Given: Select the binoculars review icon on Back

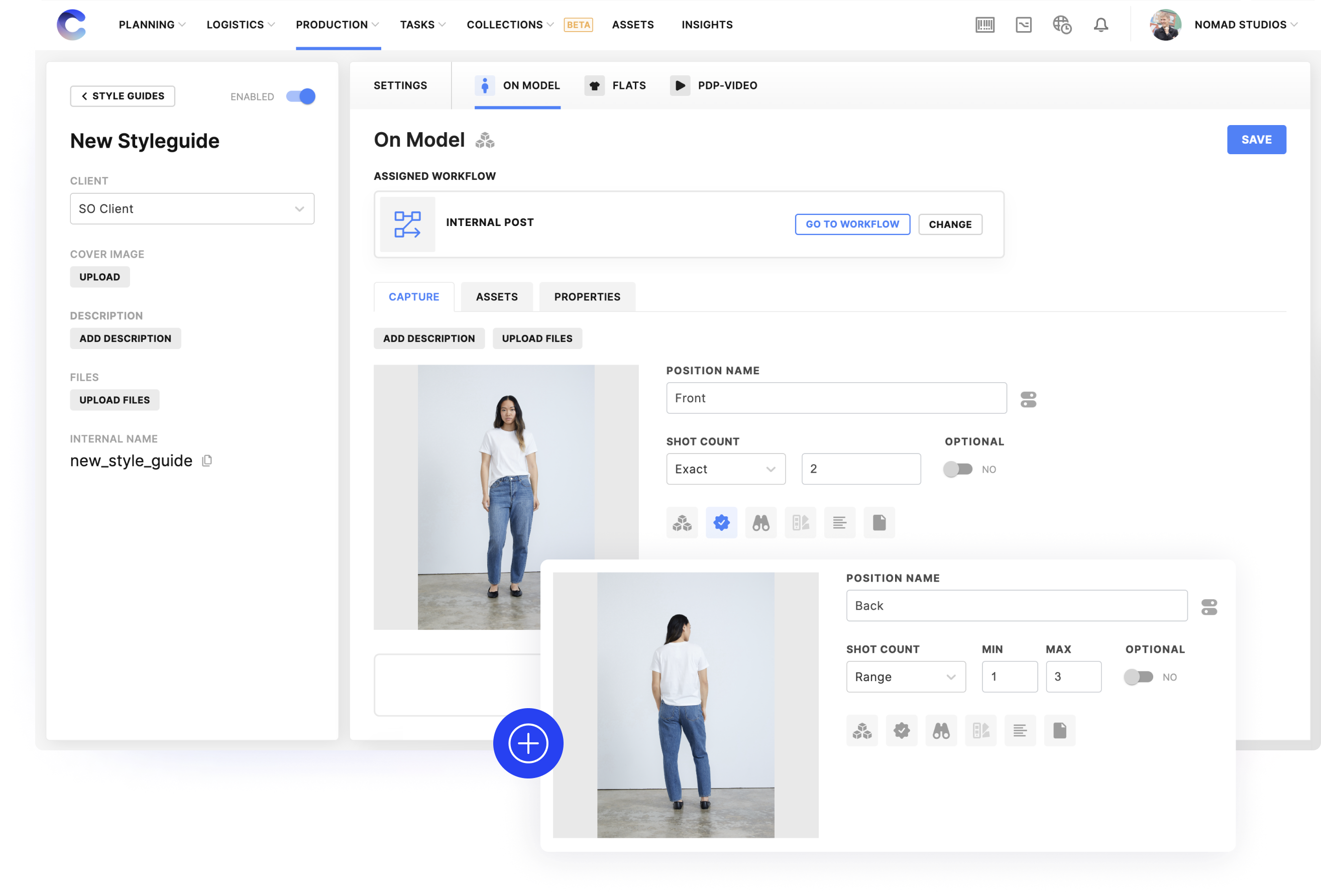Looking at the screenshot, I should click(x=941, y=730).
